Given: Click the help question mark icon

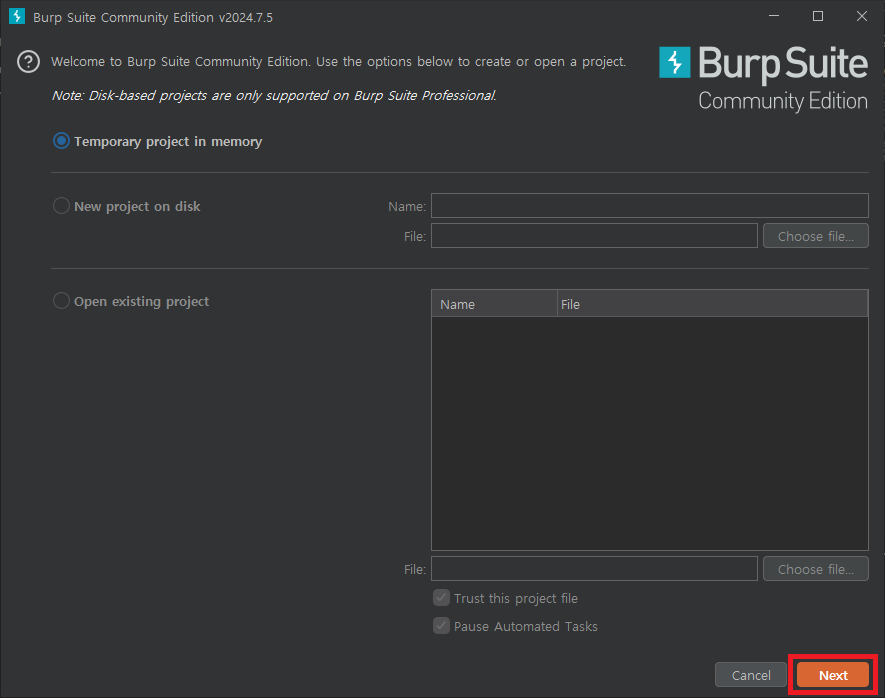Looking at the screenshot, I should pyautogui.click(x=28, y=62).
